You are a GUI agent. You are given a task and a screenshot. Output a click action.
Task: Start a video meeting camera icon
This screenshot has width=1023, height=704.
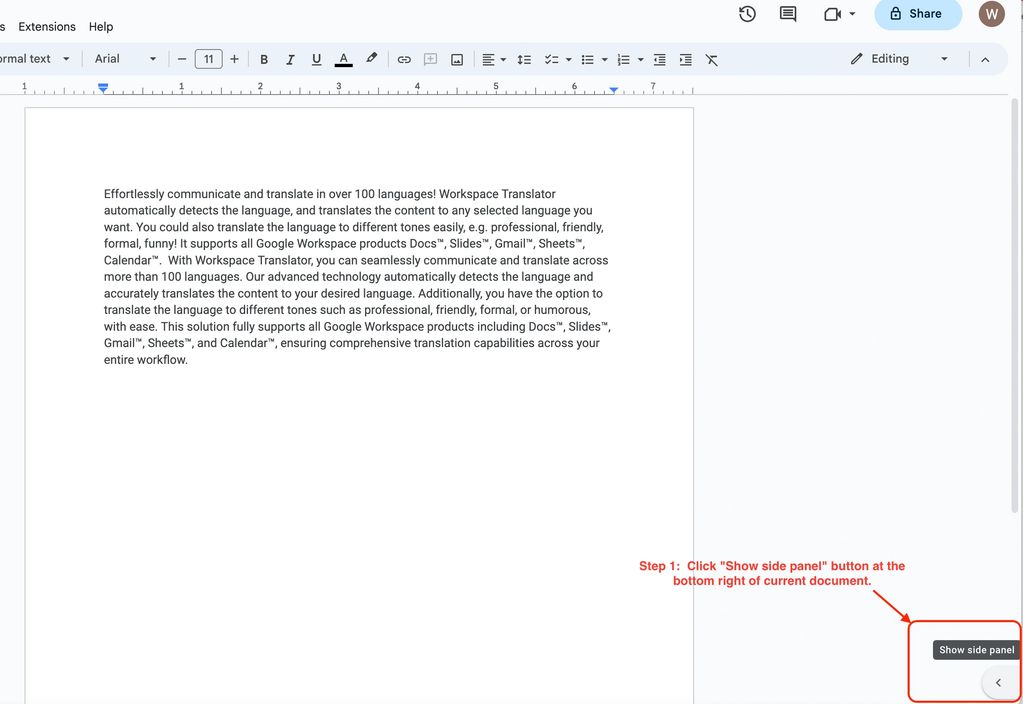pyautogui.click(x=832, y=14)
